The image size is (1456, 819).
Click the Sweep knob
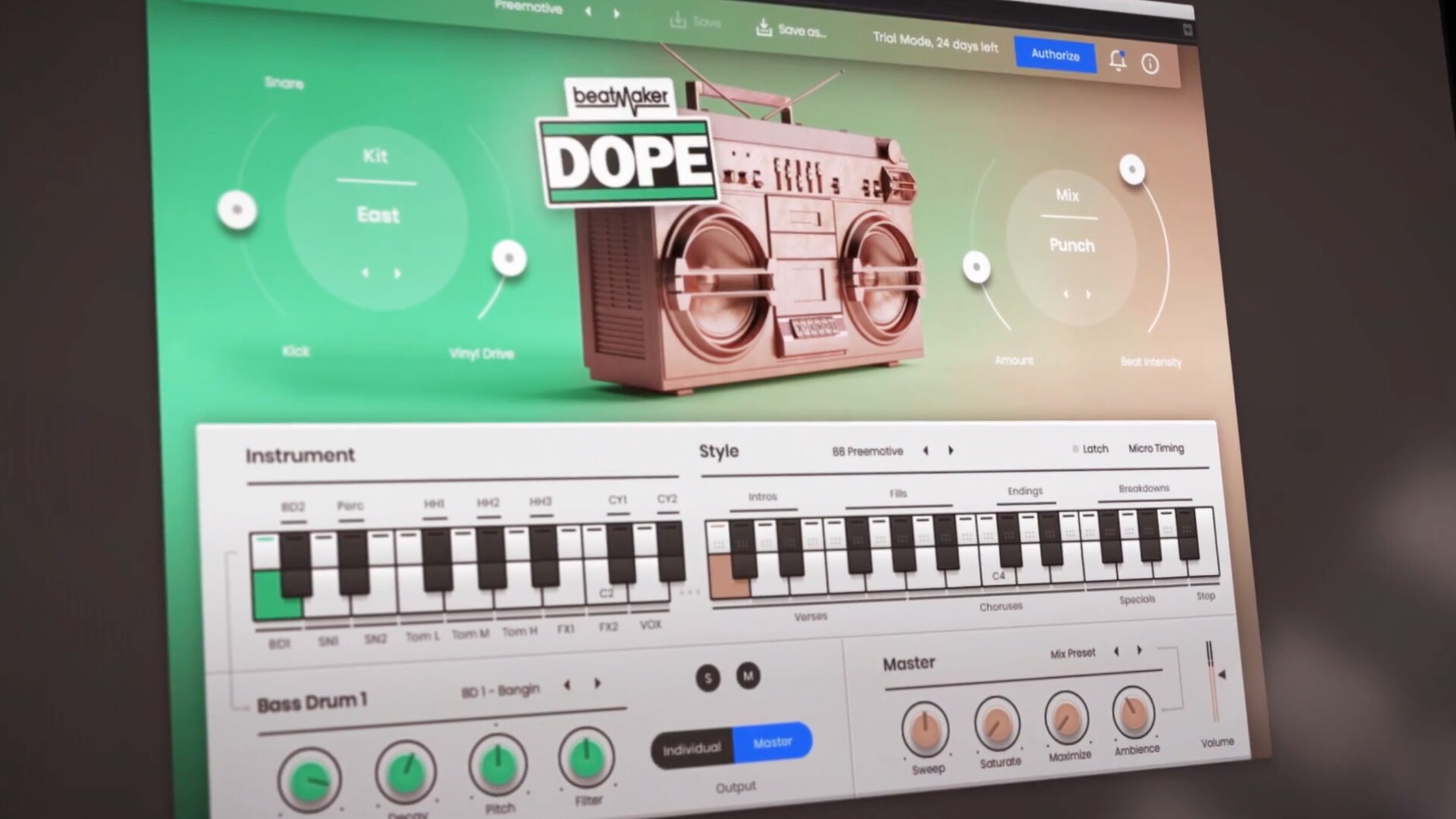click(925, 729)
